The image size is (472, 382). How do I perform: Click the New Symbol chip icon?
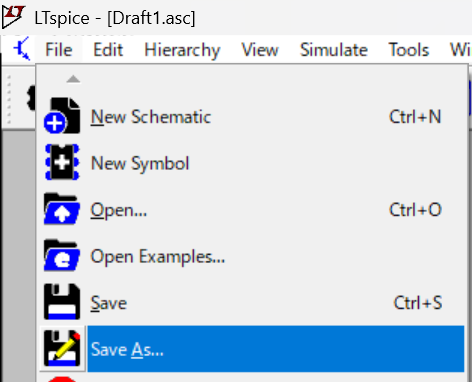point(62,162)
